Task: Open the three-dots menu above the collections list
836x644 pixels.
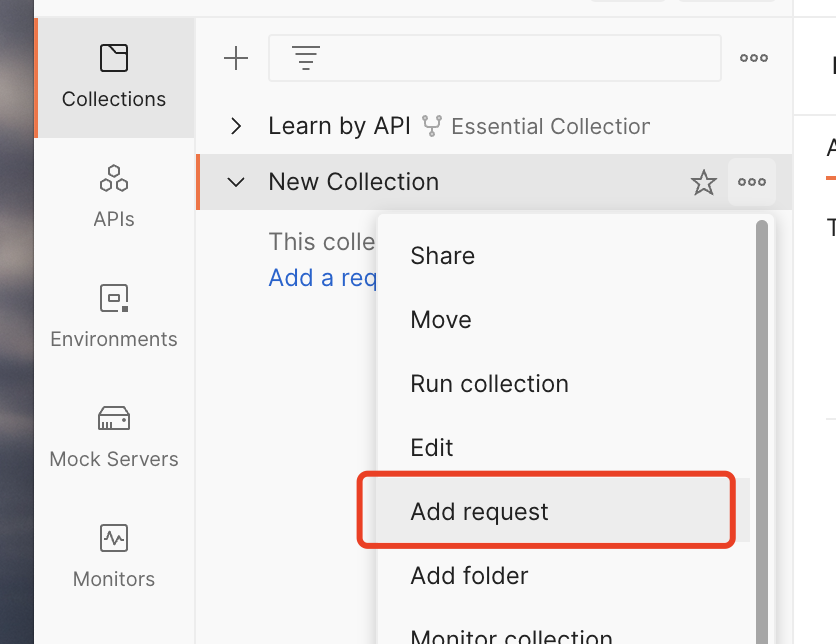Action: [x=753, y=58]
